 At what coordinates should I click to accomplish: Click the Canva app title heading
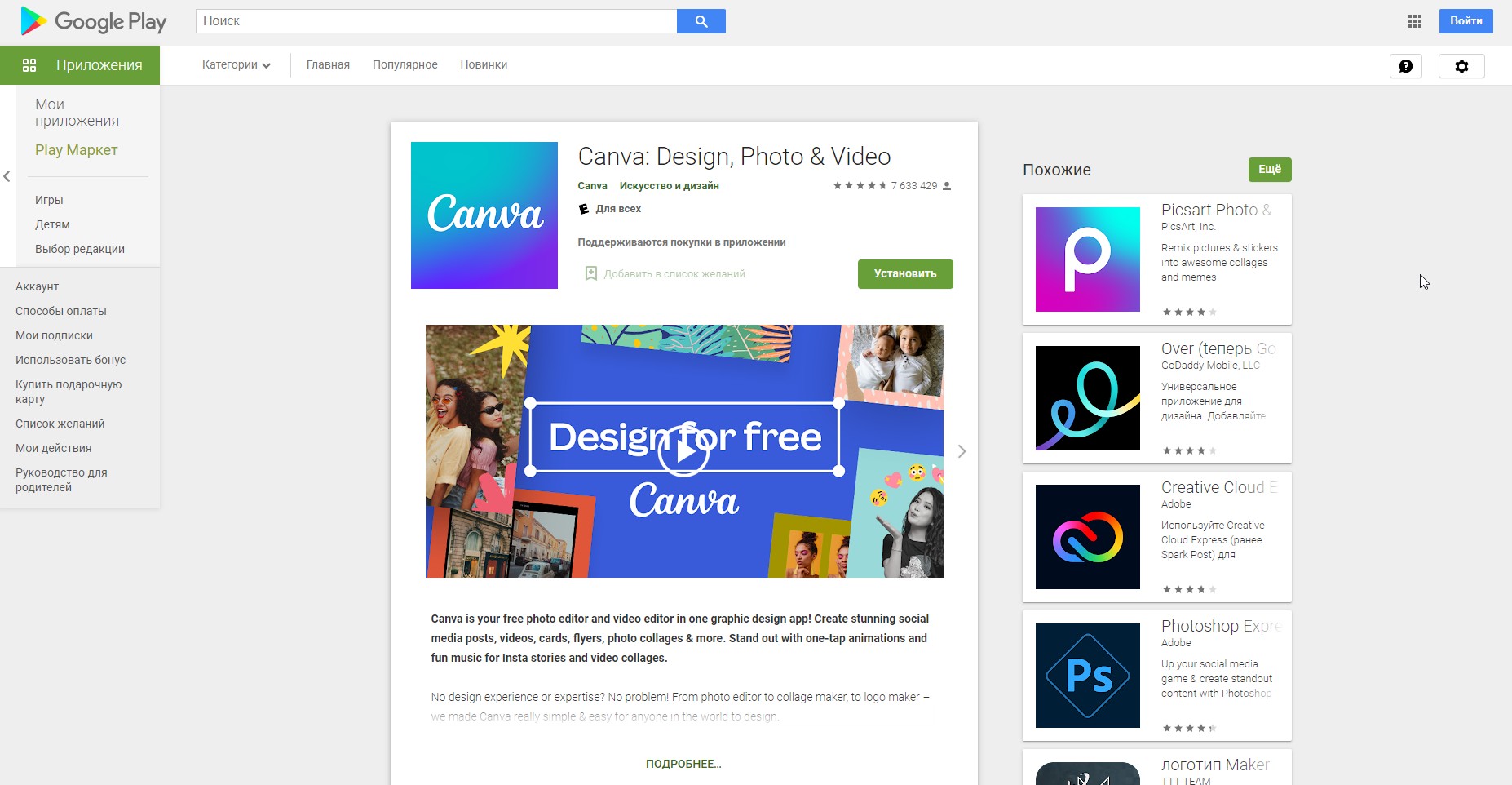click(734, 157)
